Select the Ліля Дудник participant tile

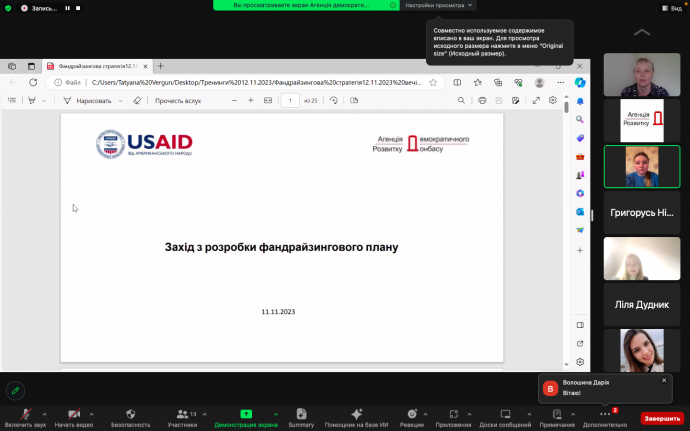642,305
